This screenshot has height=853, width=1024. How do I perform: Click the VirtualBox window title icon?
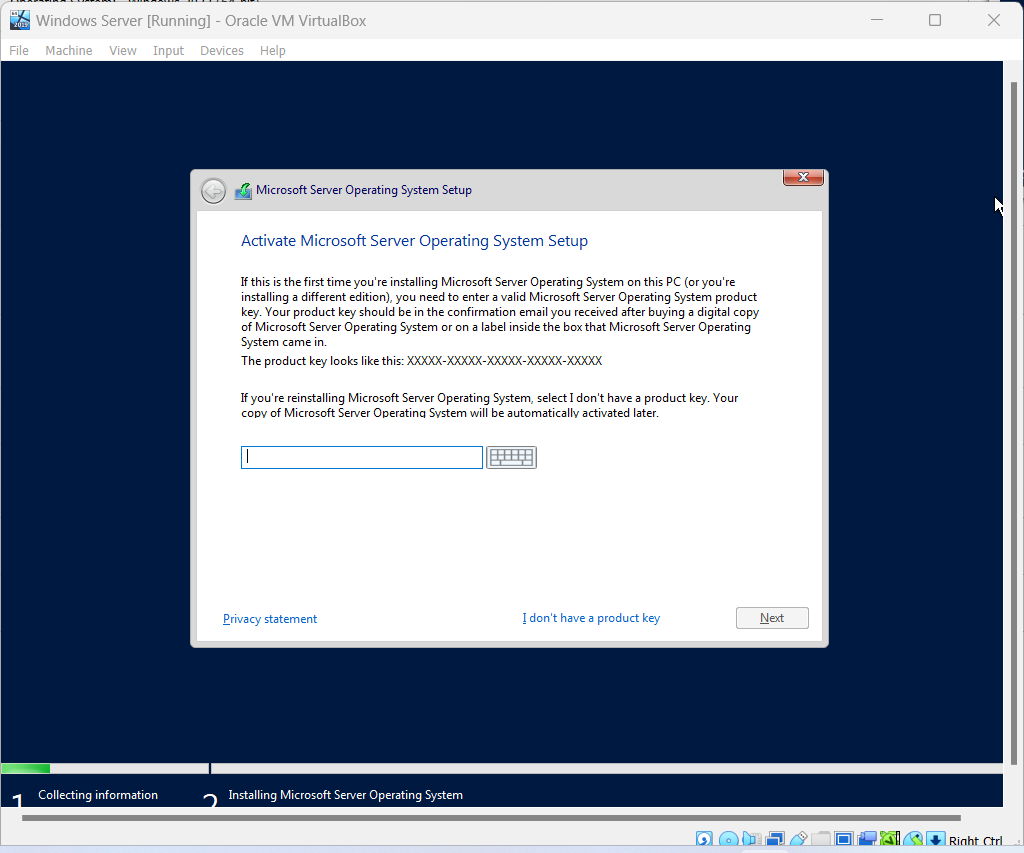tap(20, 20)
